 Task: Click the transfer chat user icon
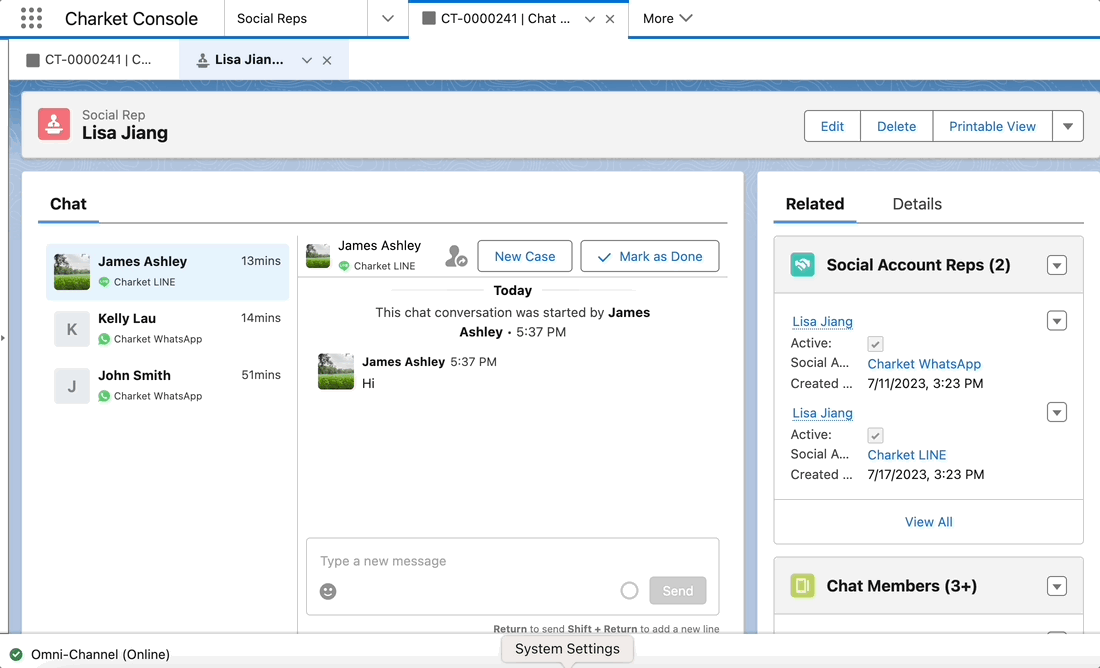[456, 257]
